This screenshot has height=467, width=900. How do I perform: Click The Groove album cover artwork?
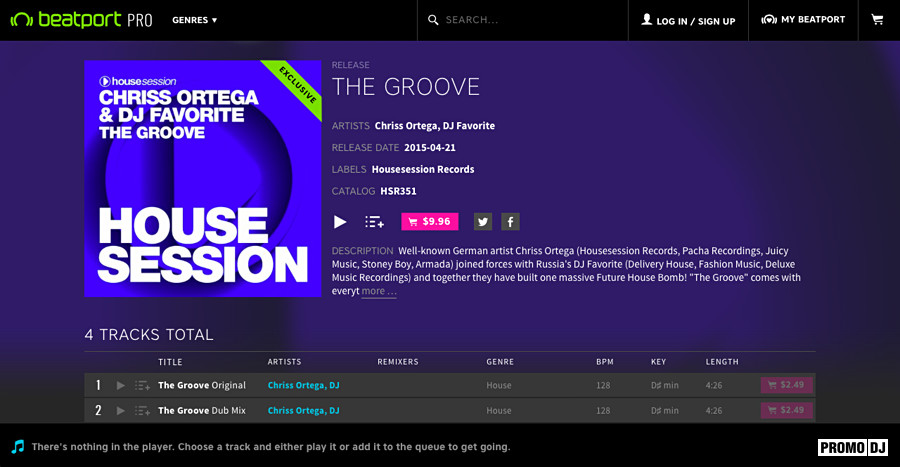point(203,179)
